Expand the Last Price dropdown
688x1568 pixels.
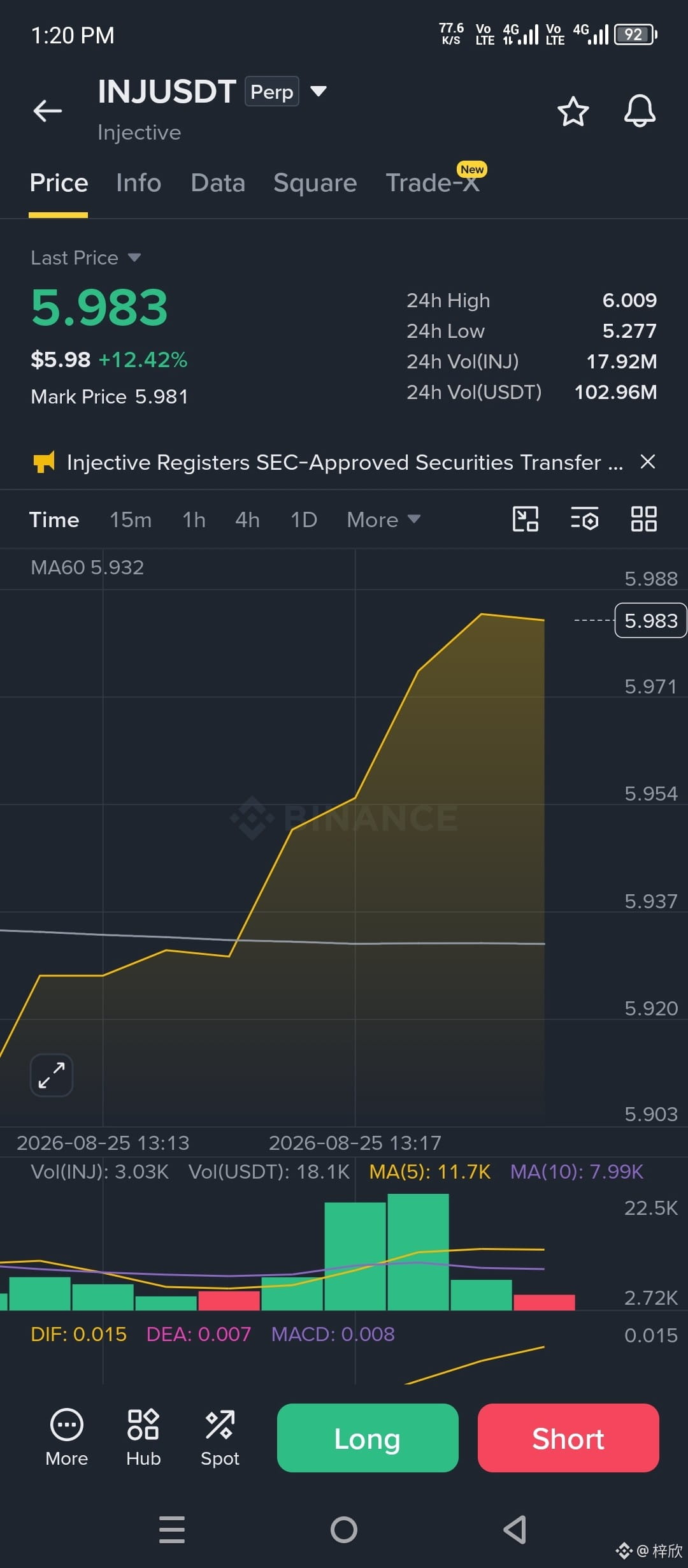coord(85,258)
